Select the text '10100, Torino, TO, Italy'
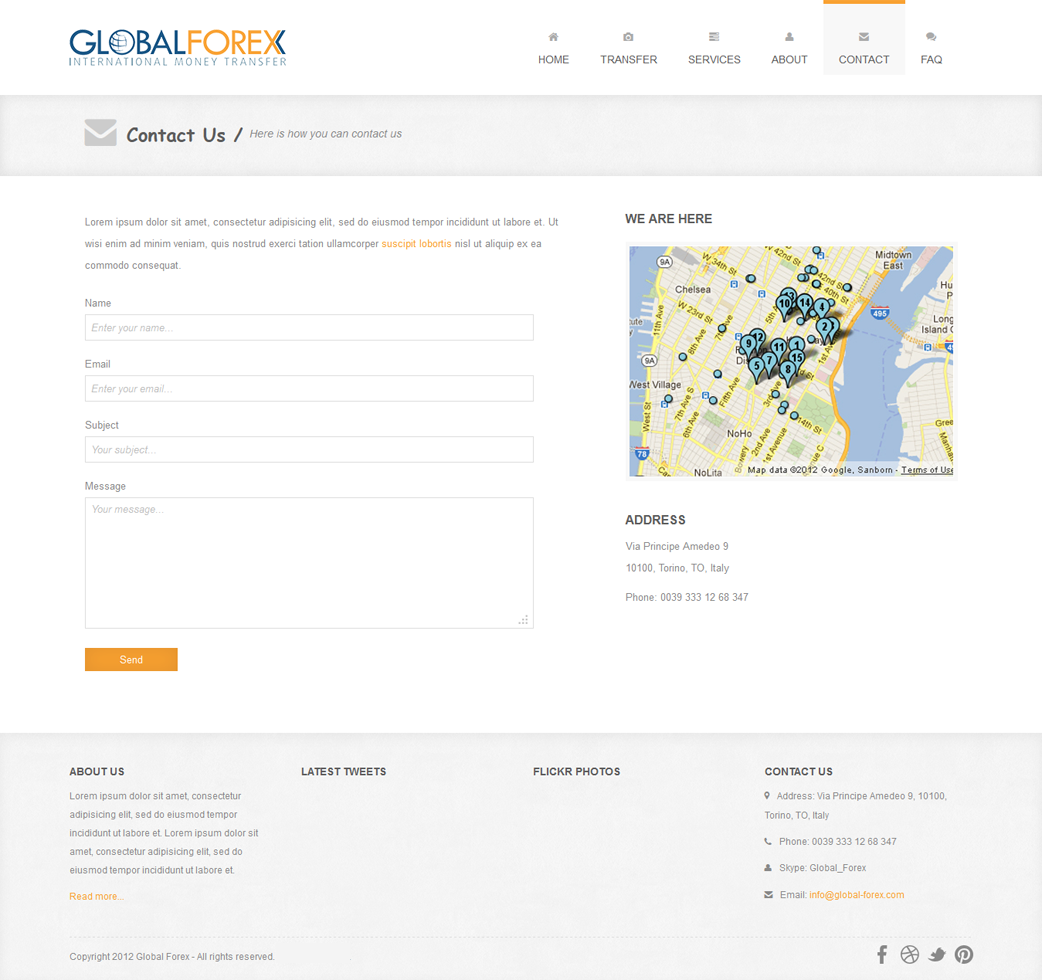This screenshot has height=980, width=1042. pyautogui.click(x=677, y=568)
